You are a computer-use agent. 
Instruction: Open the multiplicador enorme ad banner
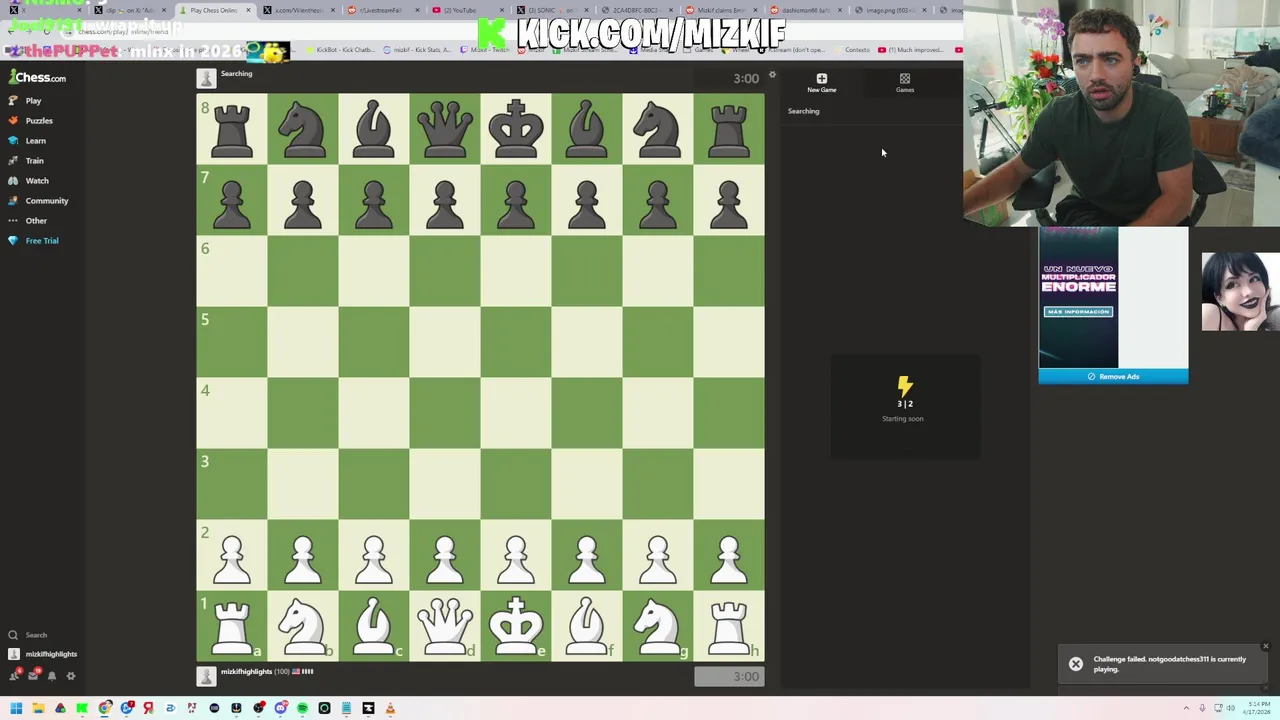(x=1078, y=298)
